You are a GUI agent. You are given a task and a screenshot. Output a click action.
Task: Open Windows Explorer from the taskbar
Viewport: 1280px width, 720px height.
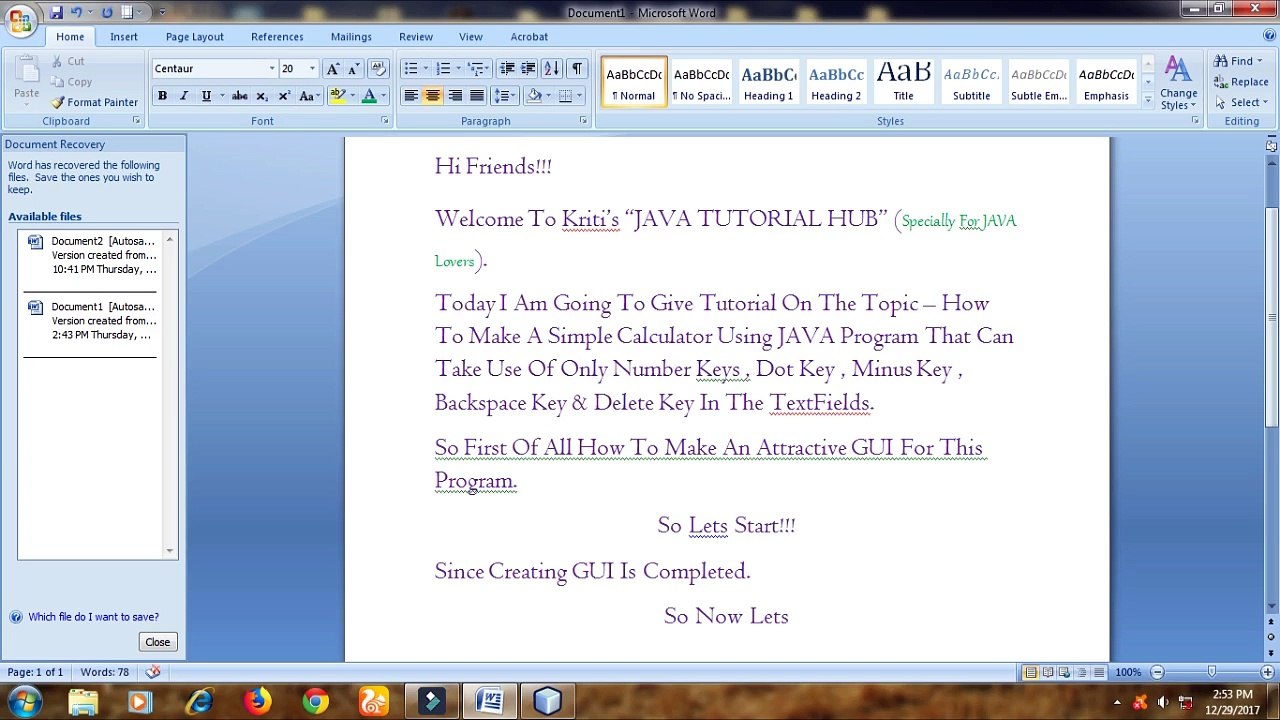pyautogui.click(x=83, y=701)
